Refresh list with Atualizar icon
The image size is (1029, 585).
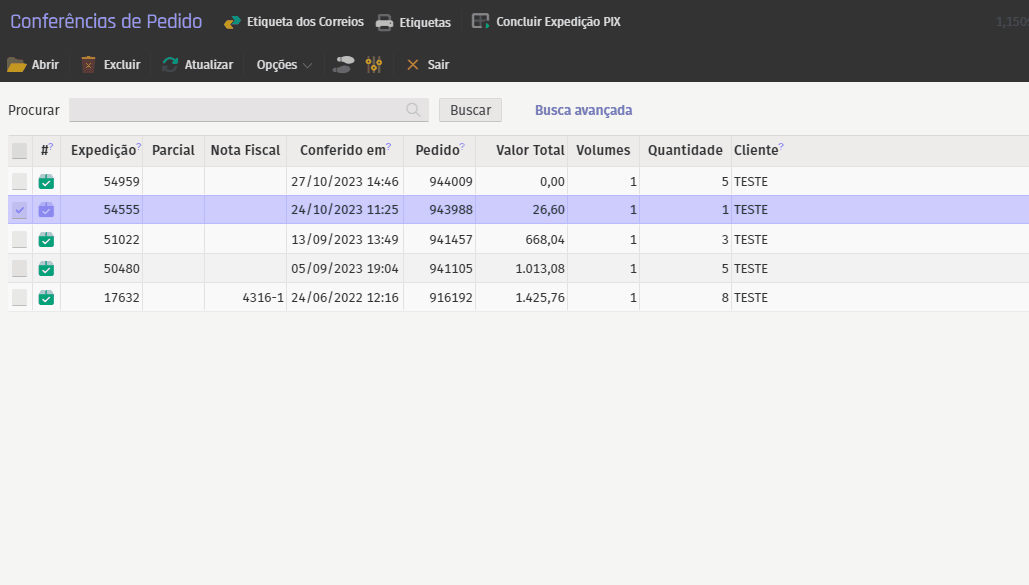[170, 65]
